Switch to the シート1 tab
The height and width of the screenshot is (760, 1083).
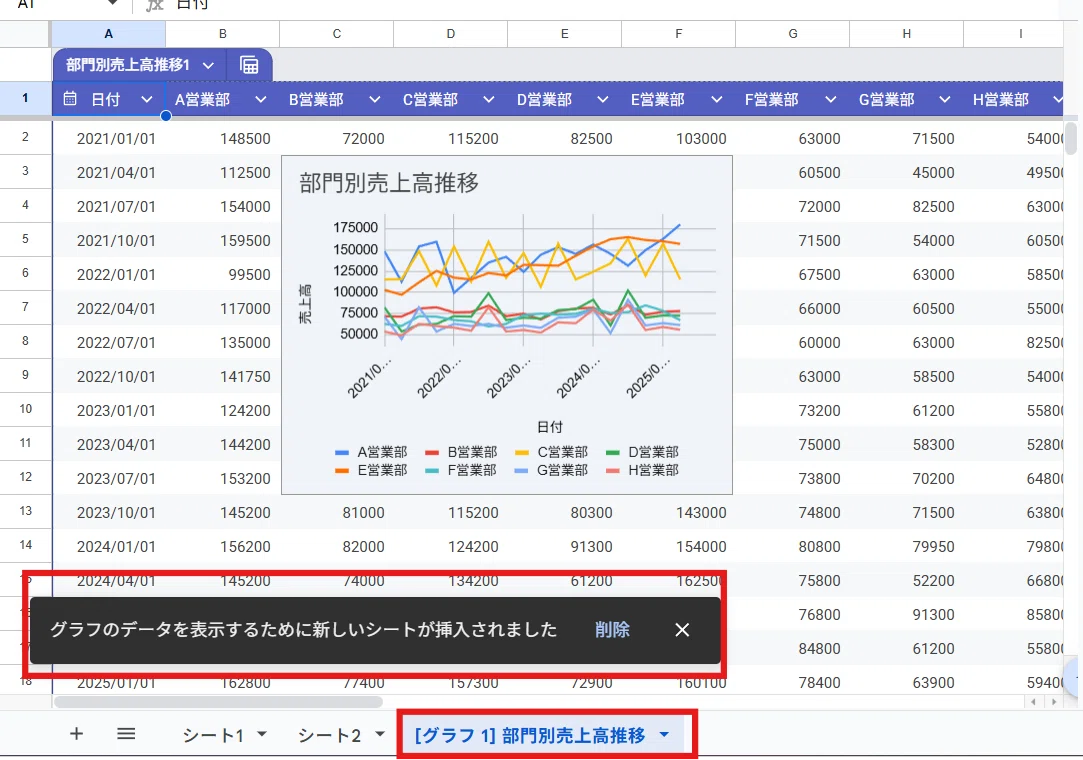(213, 735)
